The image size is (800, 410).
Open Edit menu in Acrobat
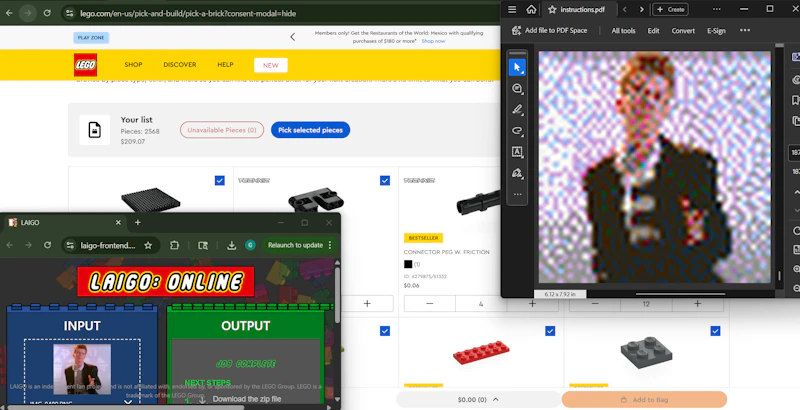click(654, 31)
